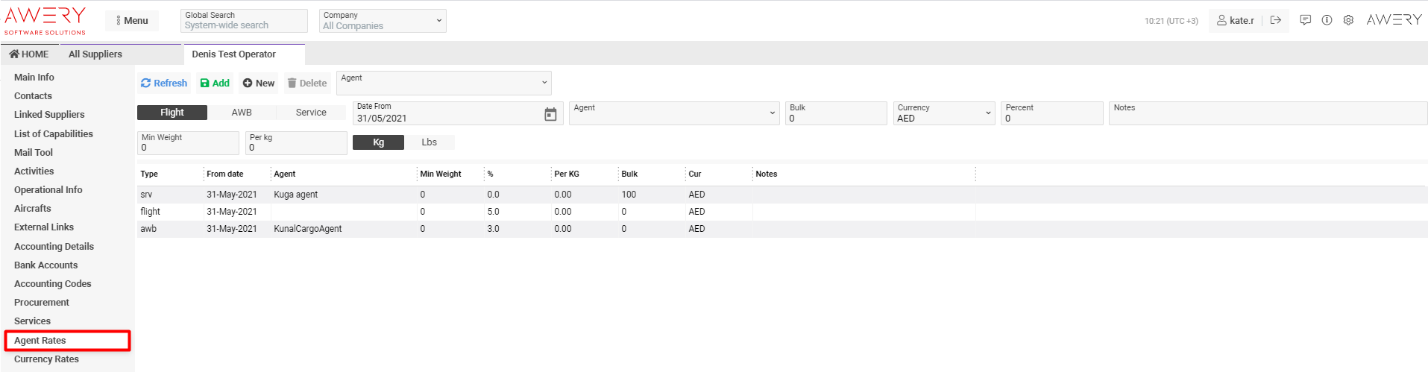The image size is (1428, 372).
Task: Switch to All Suppliers tab
Action: 95,54
